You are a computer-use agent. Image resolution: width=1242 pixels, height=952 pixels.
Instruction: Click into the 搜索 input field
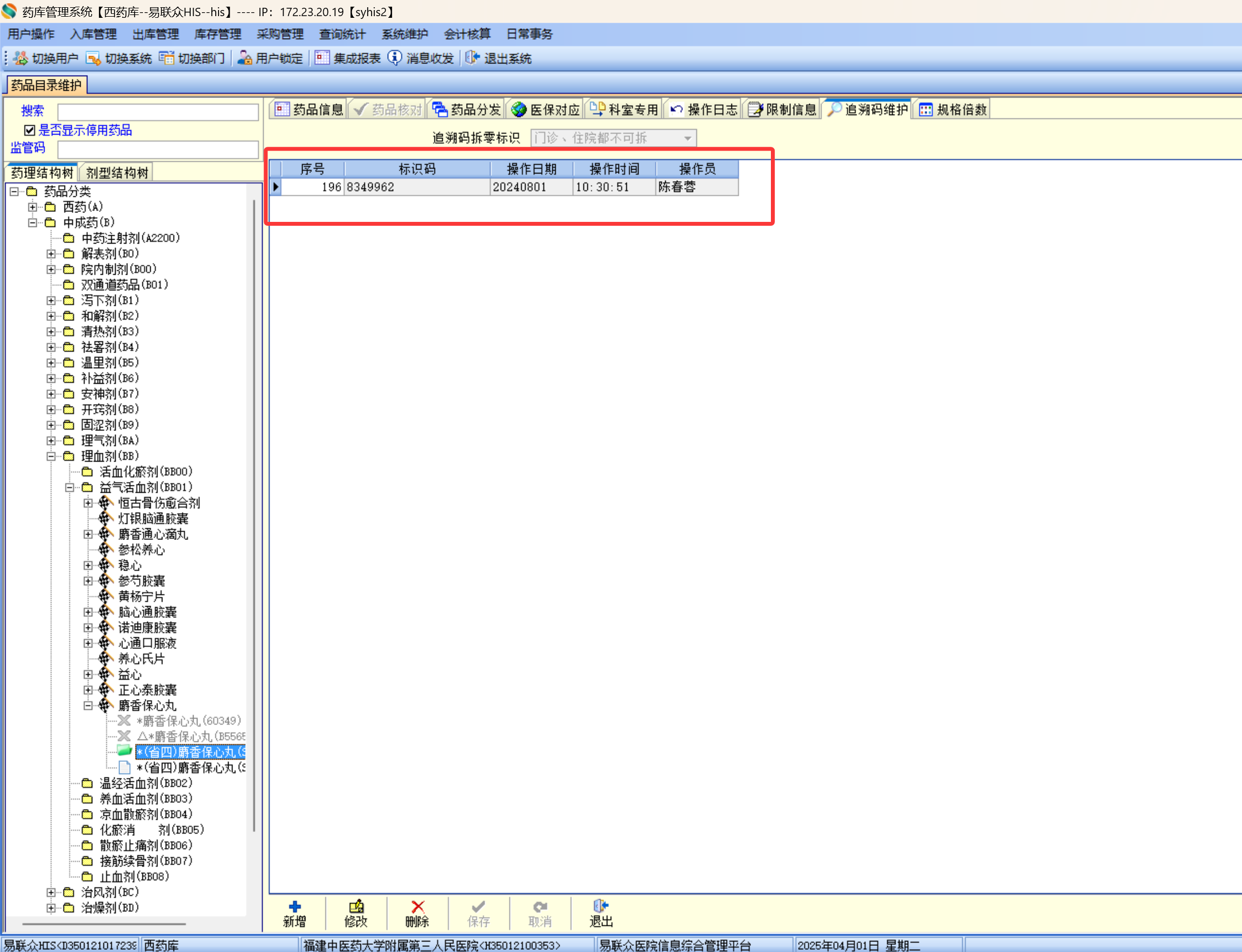coord(157,112)
